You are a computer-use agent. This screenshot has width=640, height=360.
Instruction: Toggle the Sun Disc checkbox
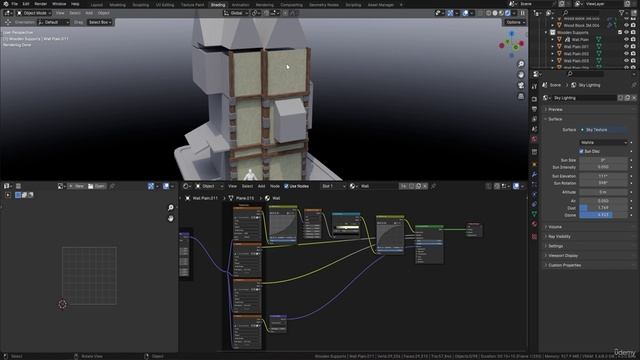tap(581, 151)
